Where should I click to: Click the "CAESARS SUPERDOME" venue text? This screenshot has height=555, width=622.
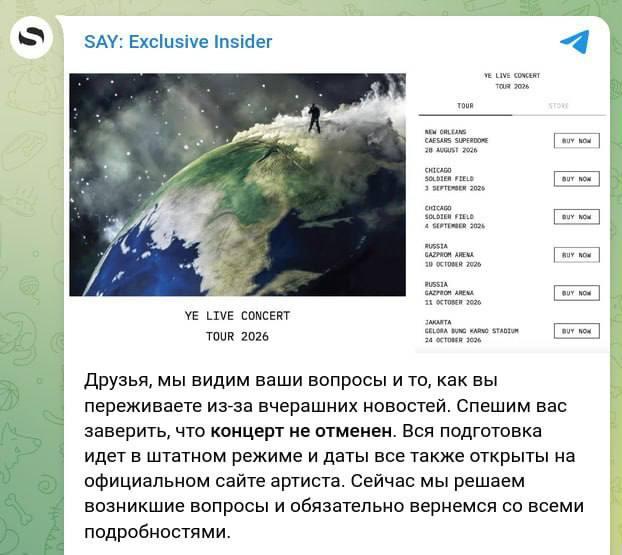click(x=456, y=140)
